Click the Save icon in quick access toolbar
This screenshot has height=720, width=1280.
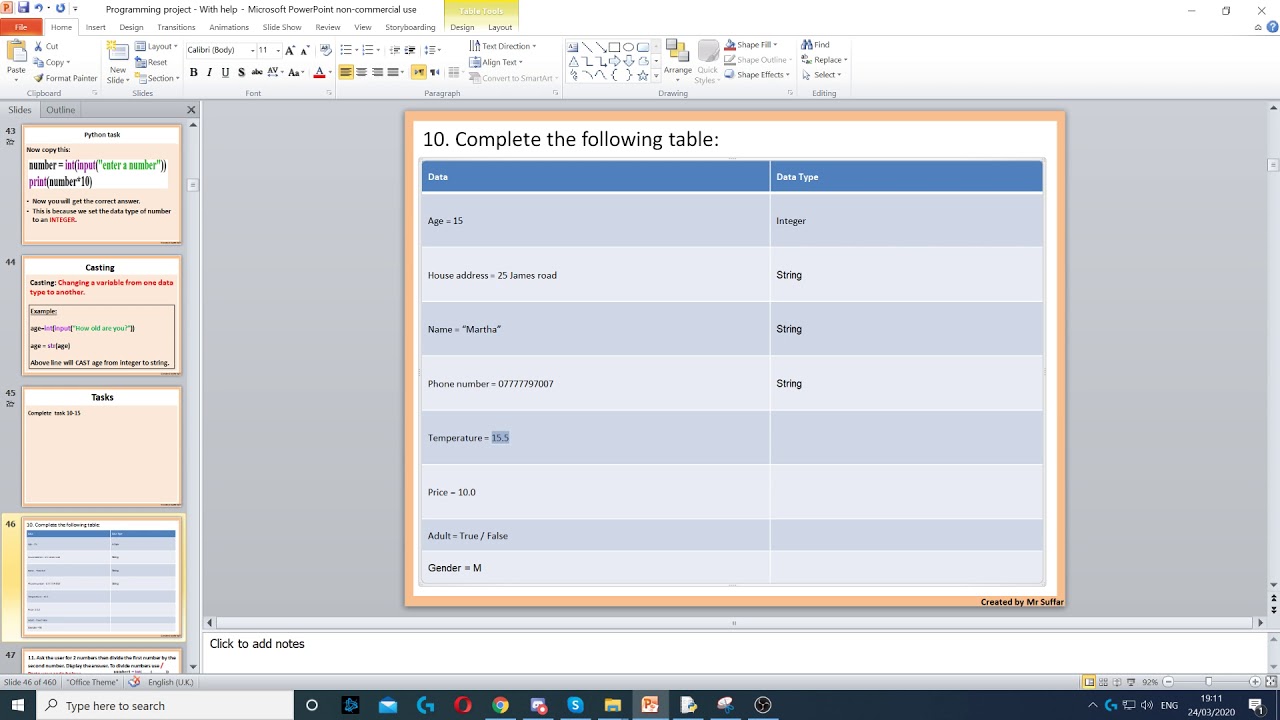22,8
